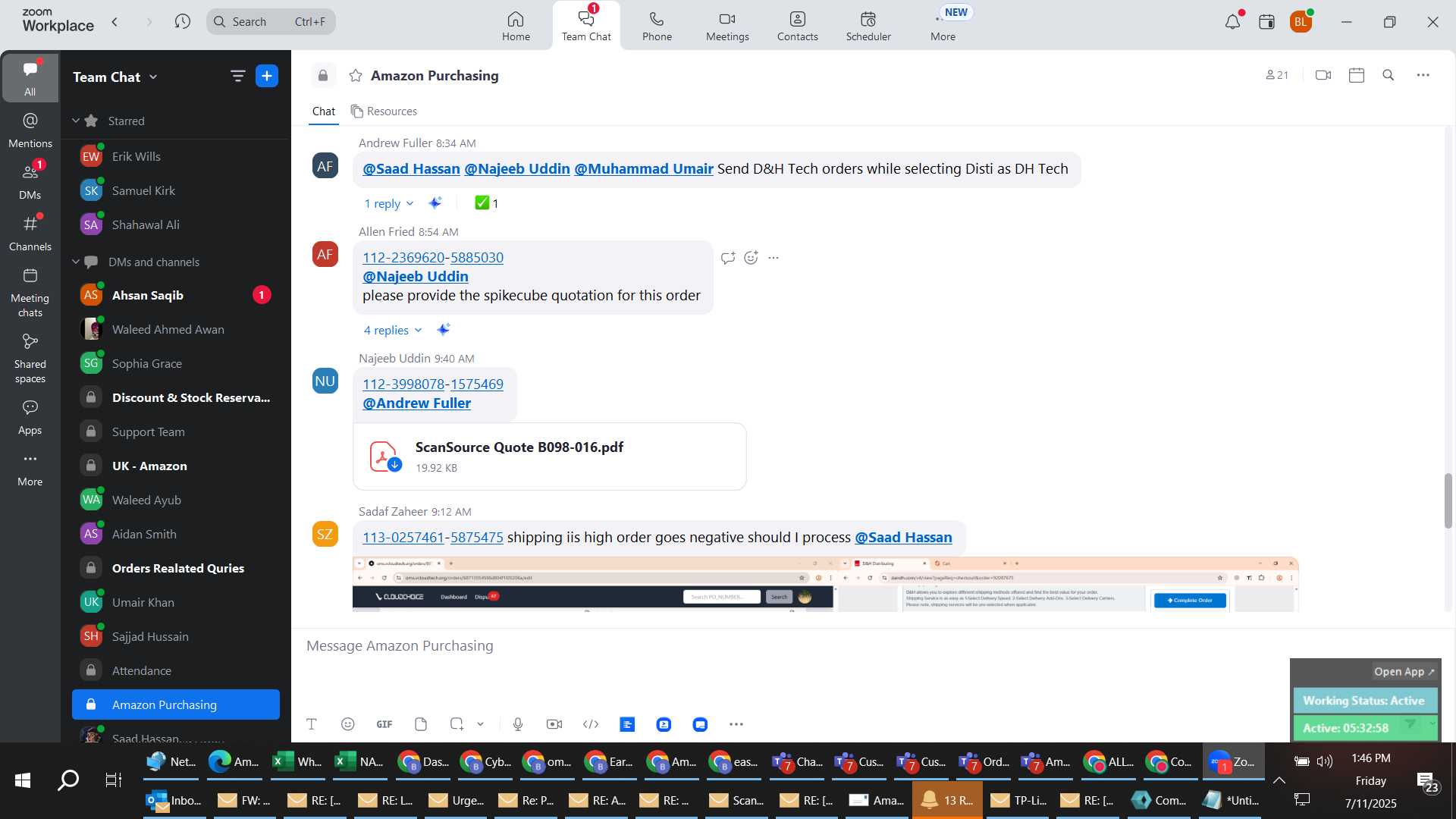Click the @Najeeb Uddin mention in Allen Fried's message
Image resolution: width=1456 pixels, height=819 pixels.
(416, 276)
